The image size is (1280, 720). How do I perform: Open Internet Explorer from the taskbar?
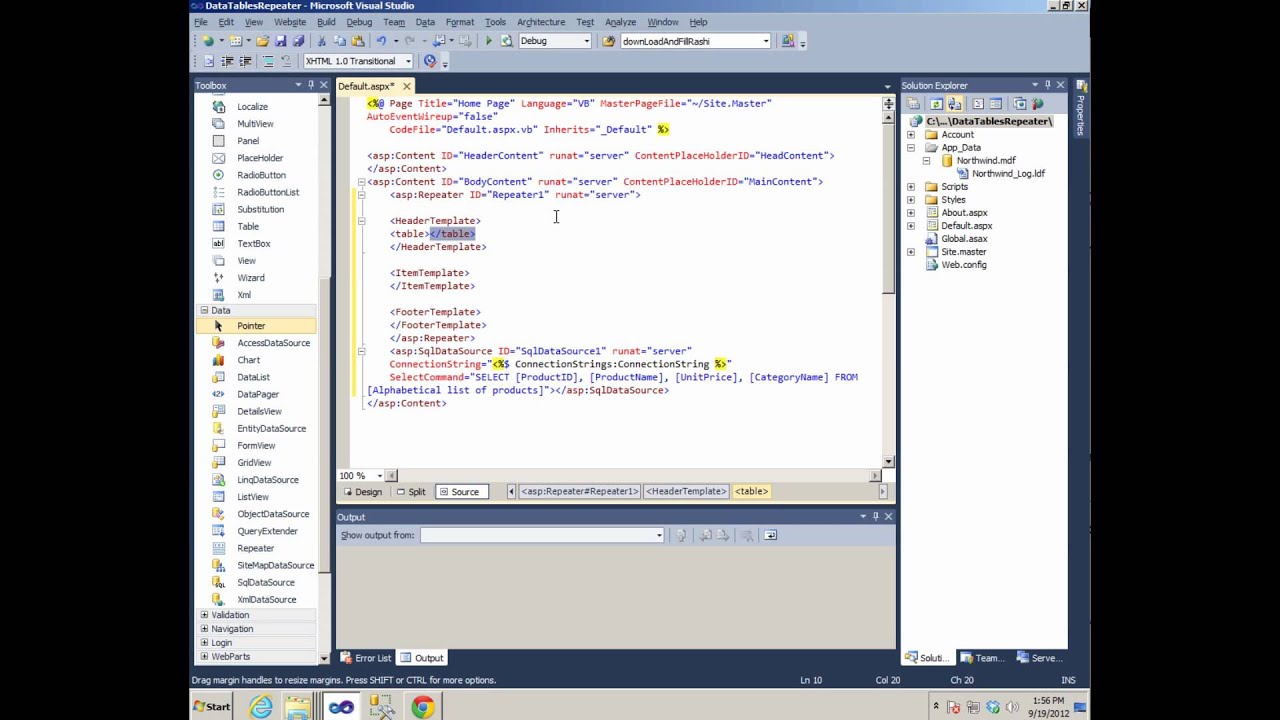point(261,707)
